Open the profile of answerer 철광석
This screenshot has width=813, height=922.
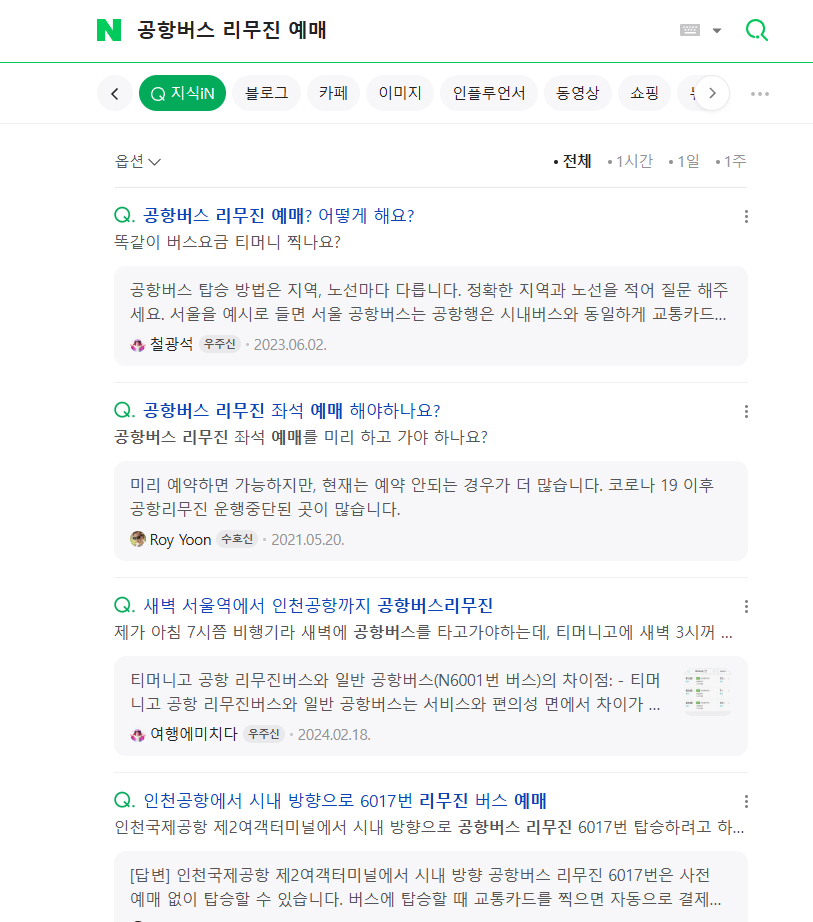pyautogui.click(x=171, y=344)
